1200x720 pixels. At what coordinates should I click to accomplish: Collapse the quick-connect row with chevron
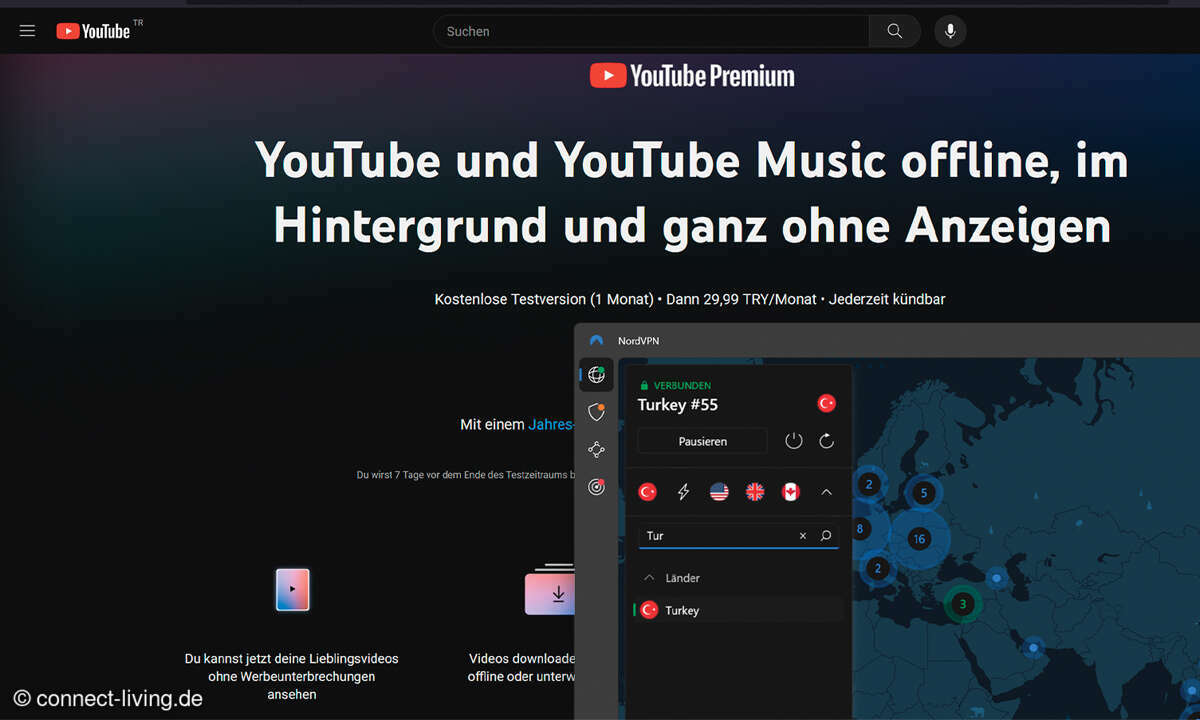[x=827, y=492]
